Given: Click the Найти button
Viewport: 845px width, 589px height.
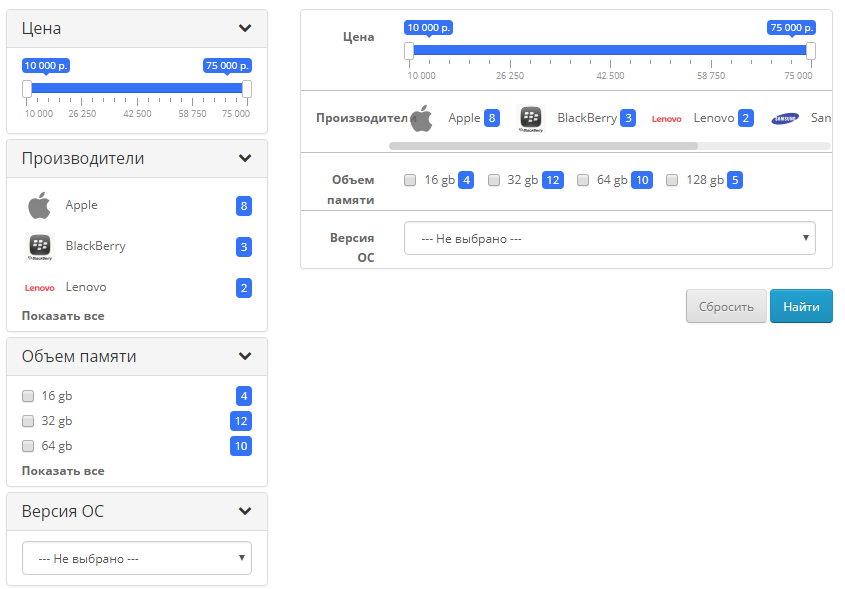Looking at the screenshot, I should (801, 307).
